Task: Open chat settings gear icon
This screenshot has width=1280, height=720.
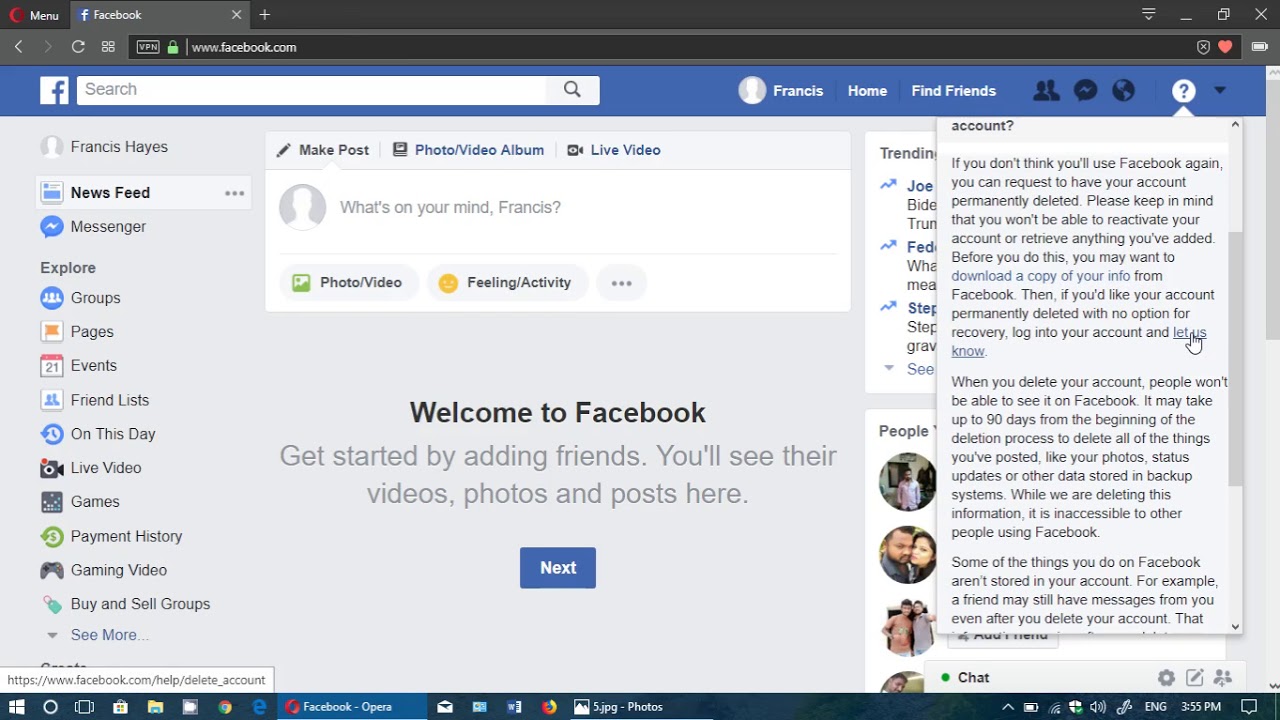Action: click(1166, 678)
